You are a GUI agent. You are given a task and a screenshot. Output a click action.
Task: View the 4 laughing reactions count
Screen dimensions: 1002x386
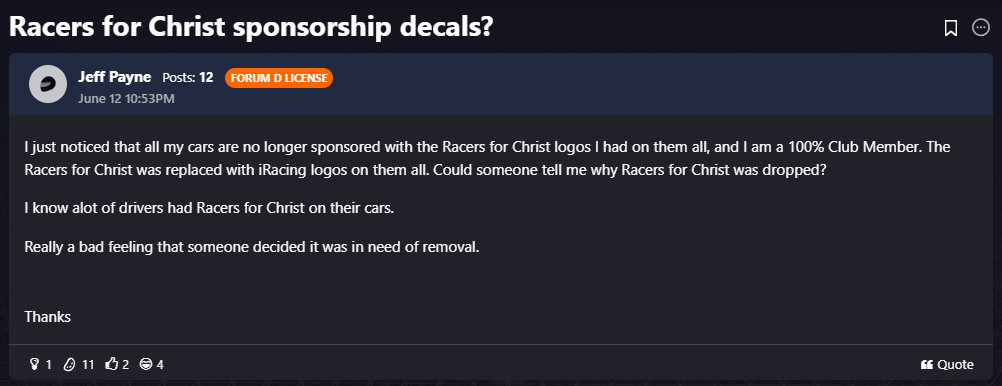pos(160,365)
